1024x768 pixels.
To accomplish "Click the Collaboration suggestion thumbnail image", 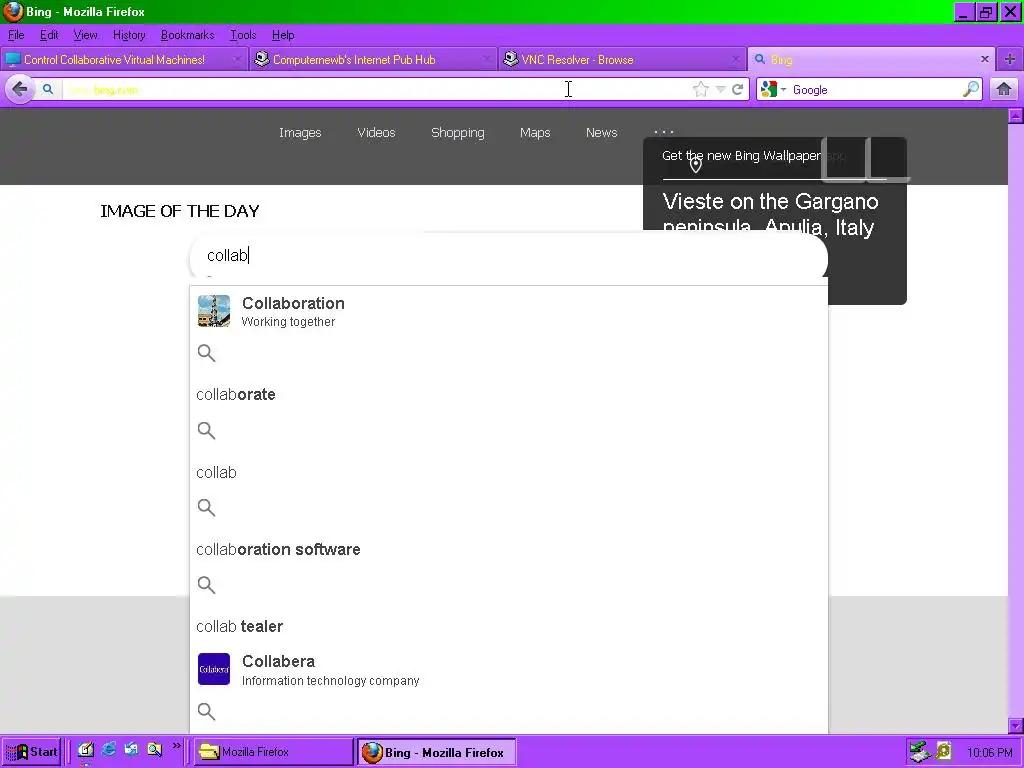I will coord(214,311).
